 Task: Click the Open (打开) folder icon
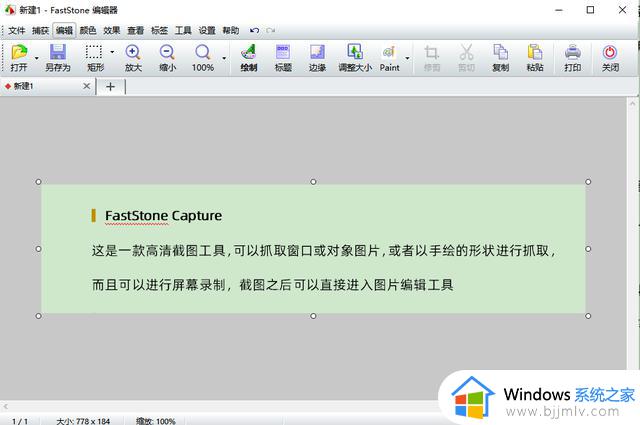(19, 52)
